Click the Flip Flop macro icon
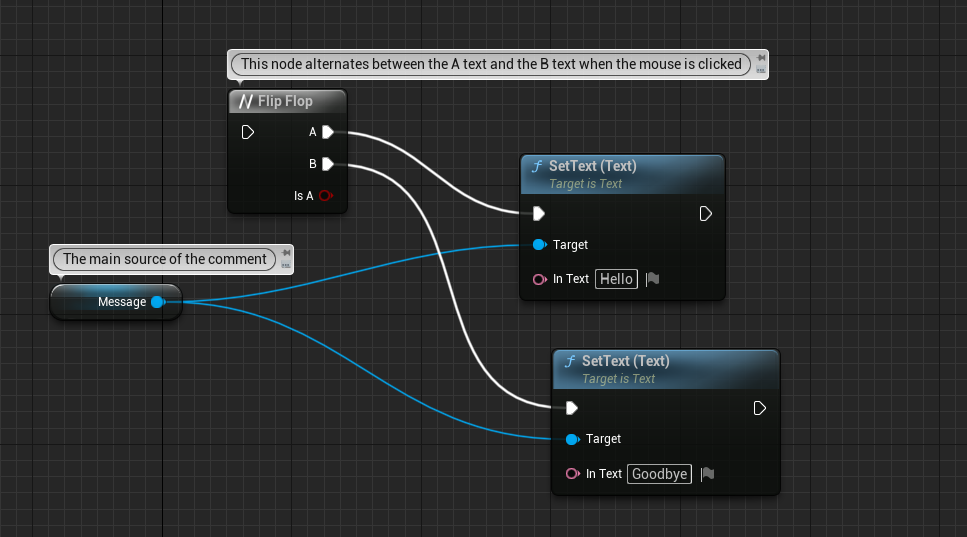This screenshot has width=967, height=537. point(246,101)
